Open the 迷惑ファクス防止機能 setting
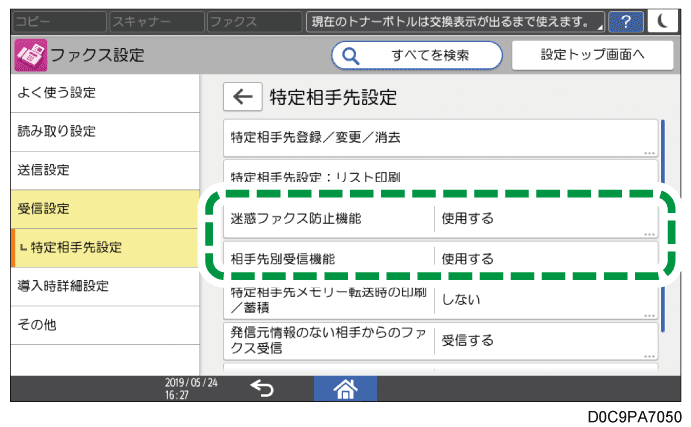Viewport: 691px width, 427px height. (441, 219)
